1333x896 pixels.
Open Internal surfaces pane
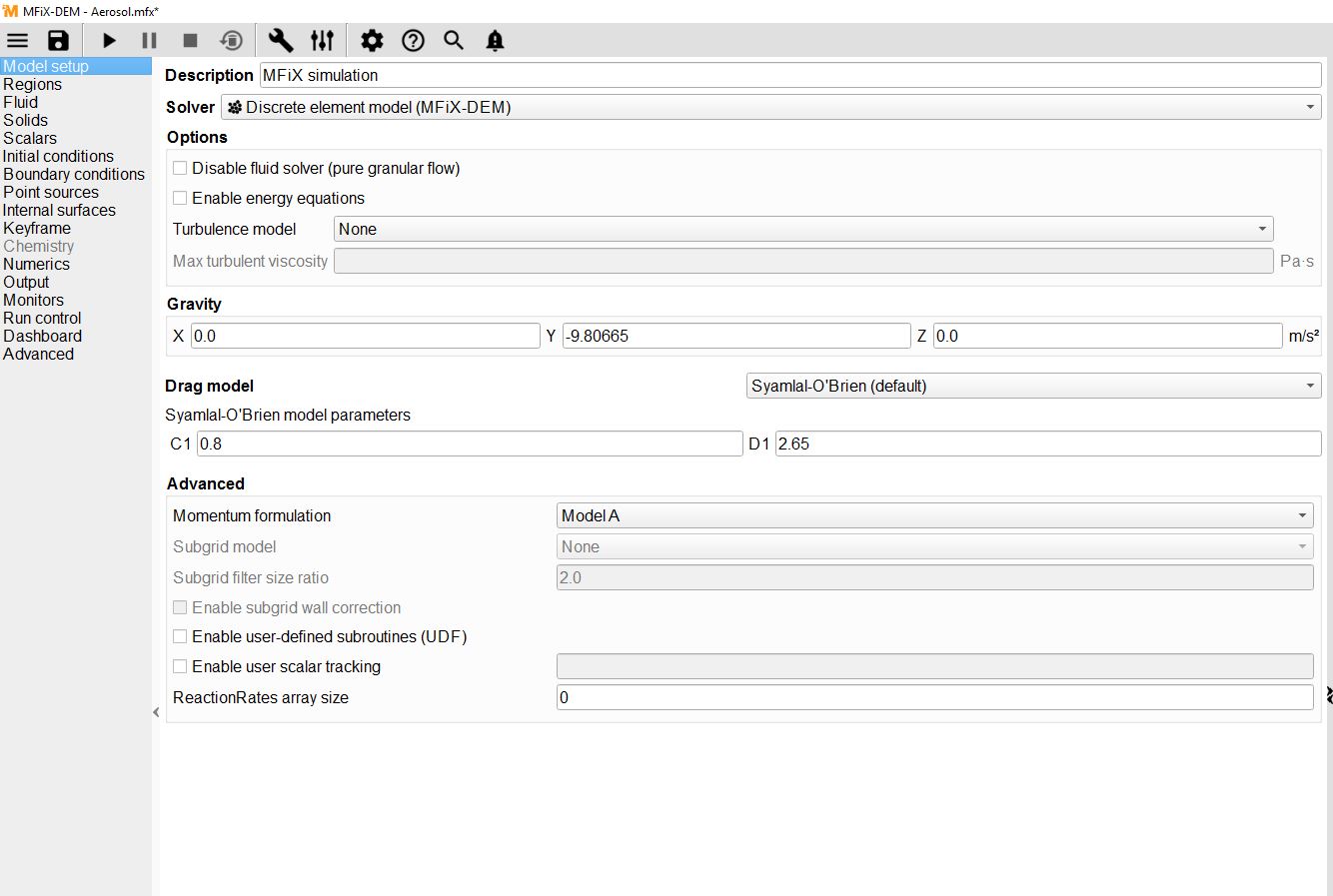(x=76, y=210)
